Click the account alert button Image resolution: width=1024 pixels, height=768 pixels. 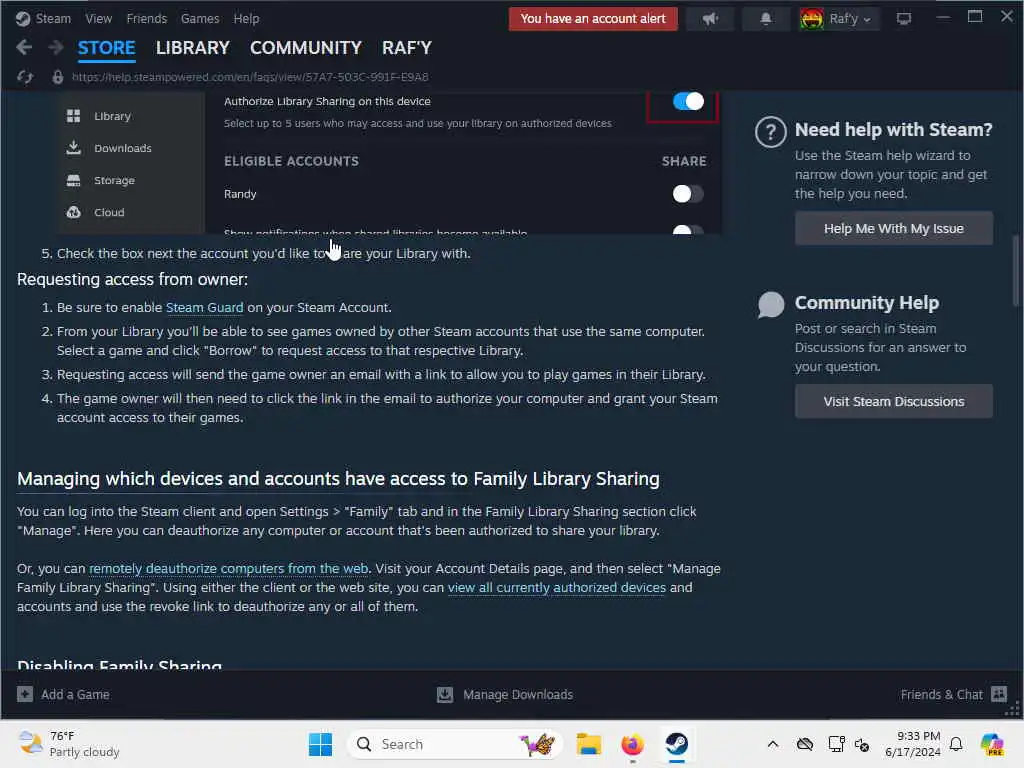593,19
